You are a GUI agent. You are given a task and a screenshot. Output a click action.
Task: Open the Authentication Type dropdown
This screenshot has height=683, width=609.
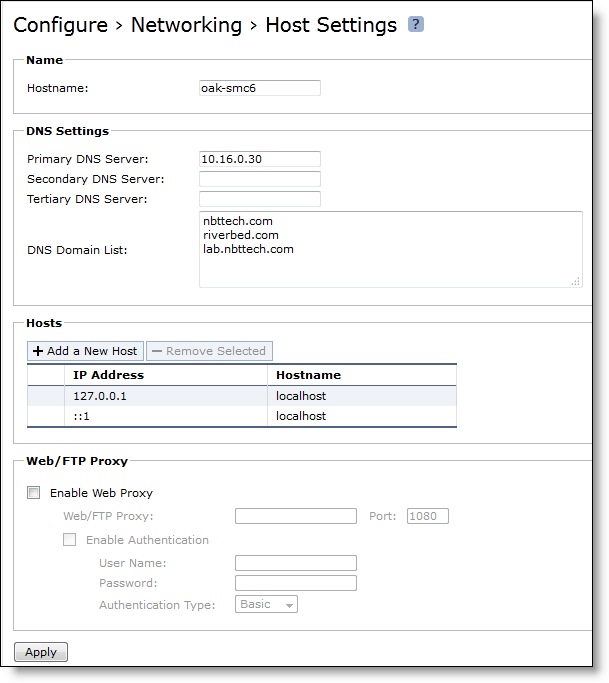point(266,604)
